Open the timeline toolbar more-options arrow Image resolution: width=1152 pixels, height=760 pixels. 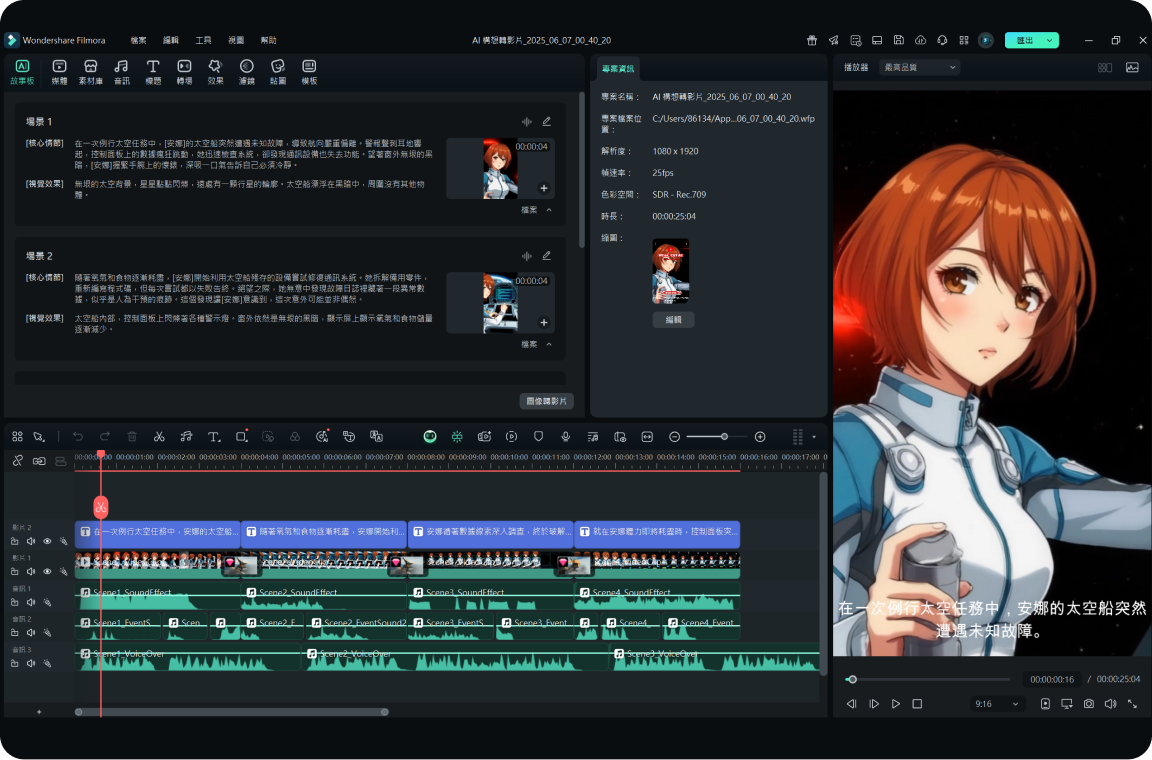tap(814, 437)
